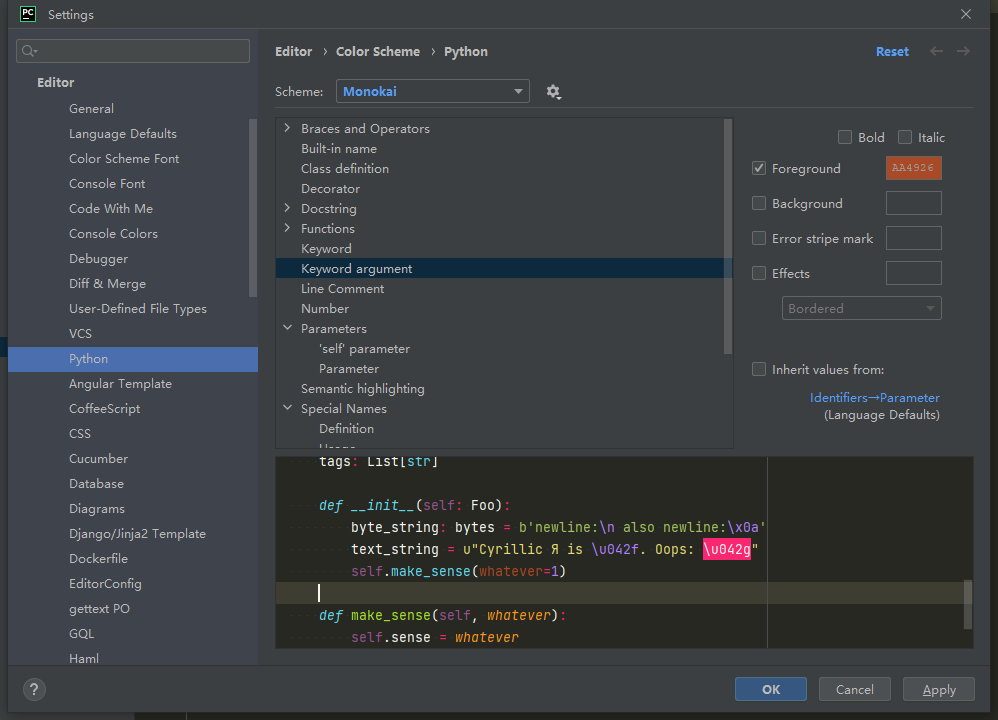Expand the Functions node

pyautogui.click(x=288, y=228)
